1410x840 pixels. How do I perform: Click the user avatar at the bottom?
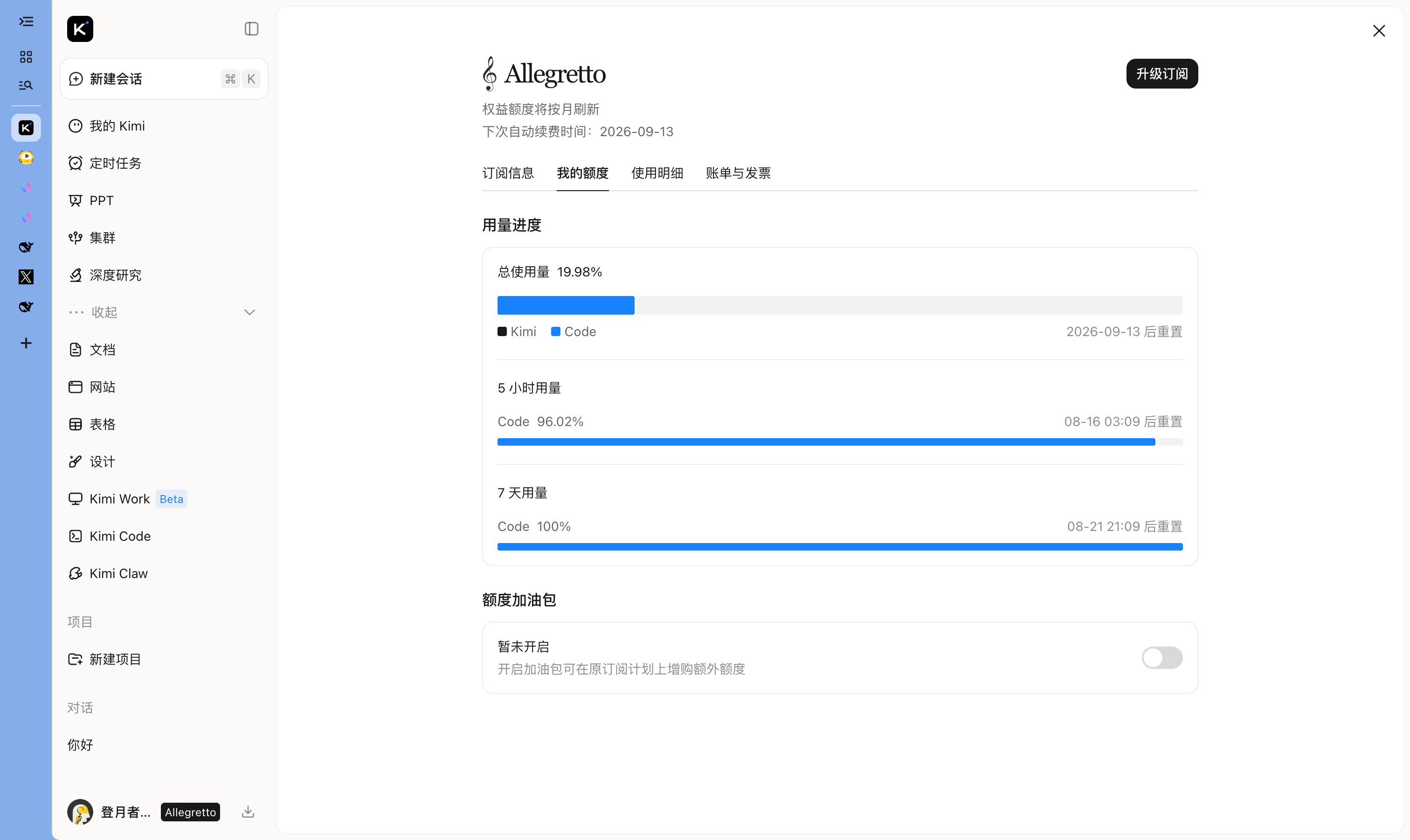[80, 812]
